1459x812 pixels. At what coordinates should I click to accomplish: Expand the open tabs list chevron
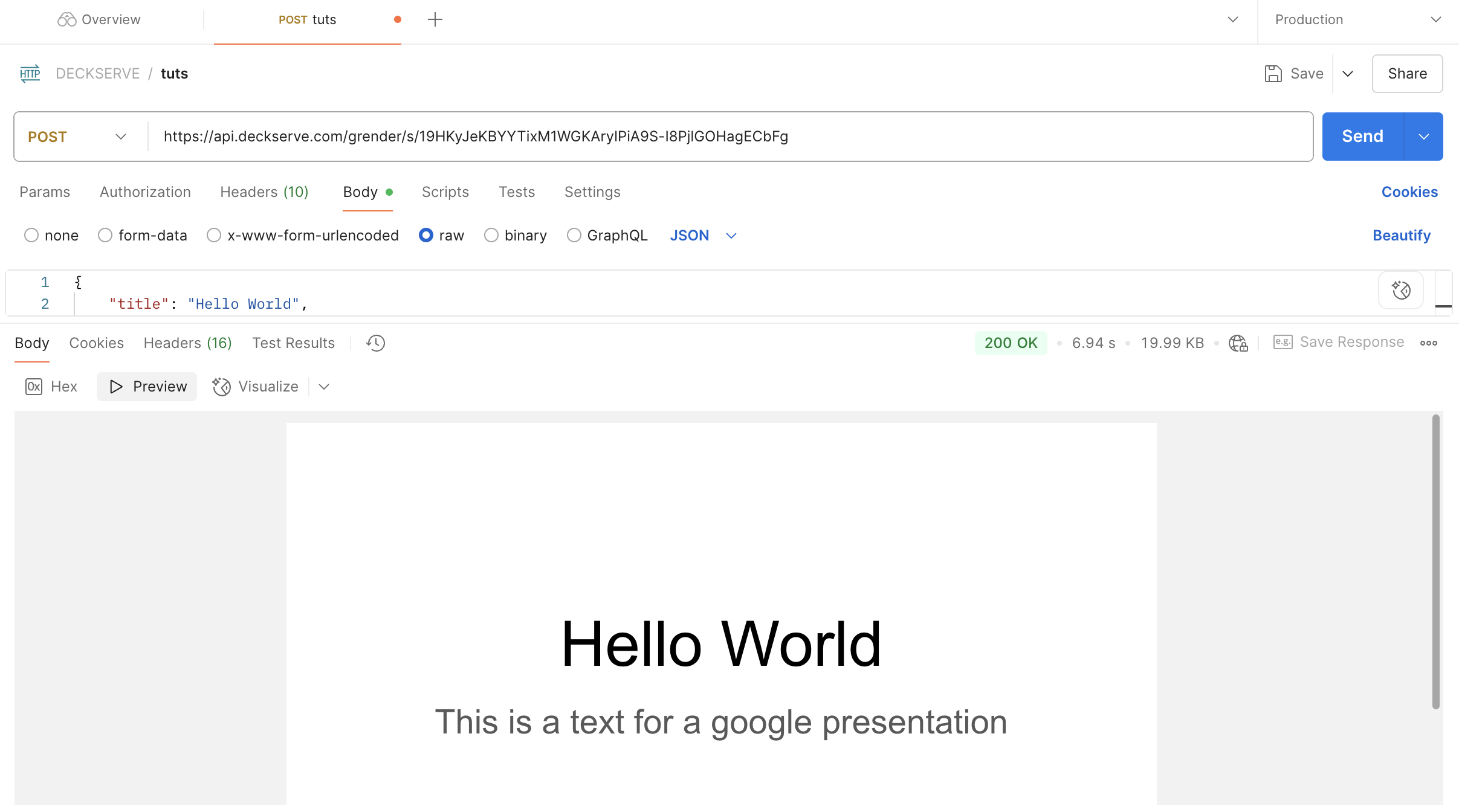pyautogui.click(x=1233, y=19)
